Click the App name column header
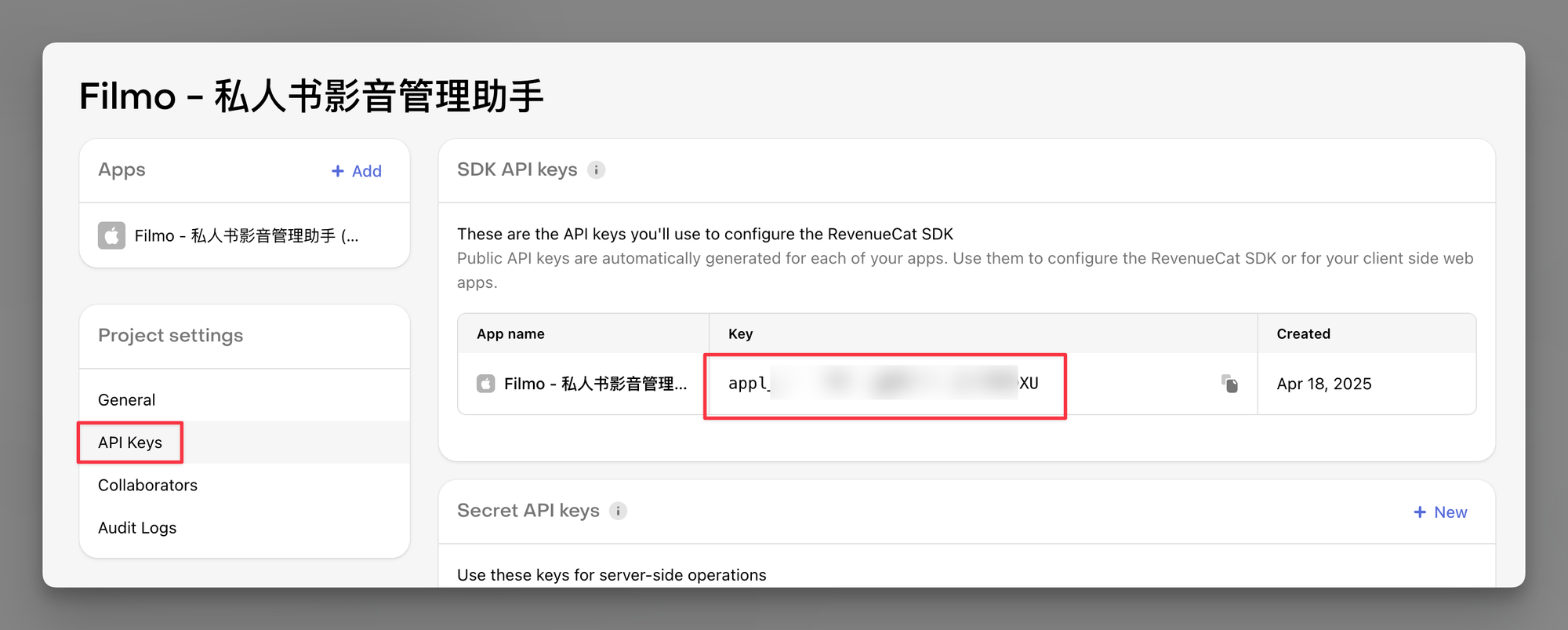This screenshot has height=630, width=1568. coord(510,334)
